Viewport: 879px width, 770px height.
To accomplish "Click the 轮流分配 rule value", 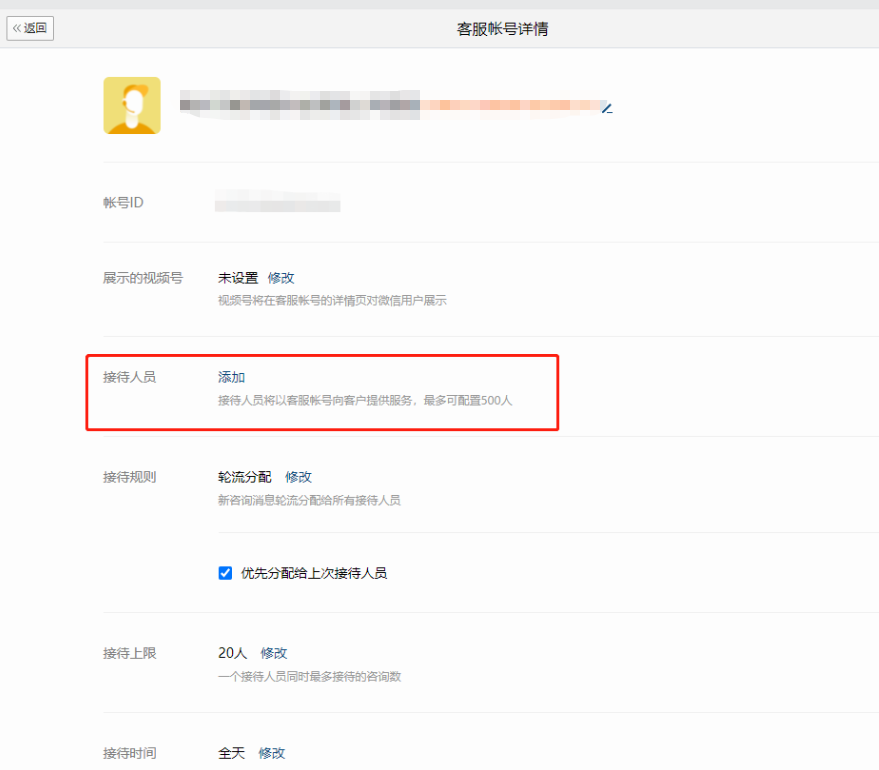I will click(245, 477).
